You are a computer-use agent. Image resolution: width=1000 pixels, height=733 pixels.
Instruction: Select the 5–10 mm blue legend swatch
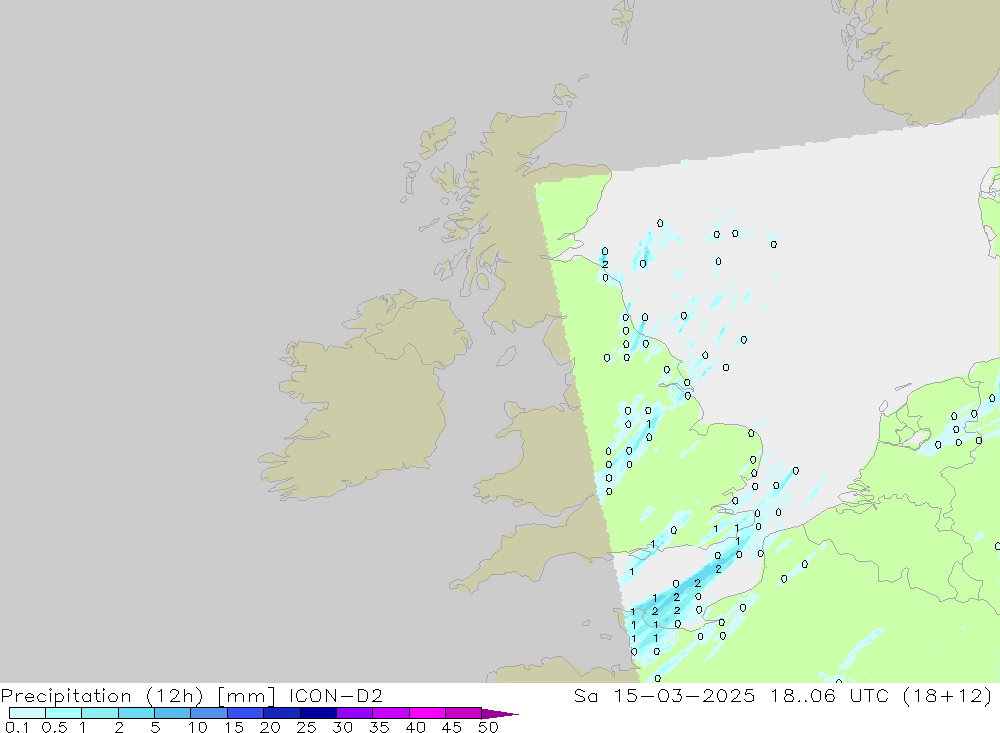[x=173, y=713]
